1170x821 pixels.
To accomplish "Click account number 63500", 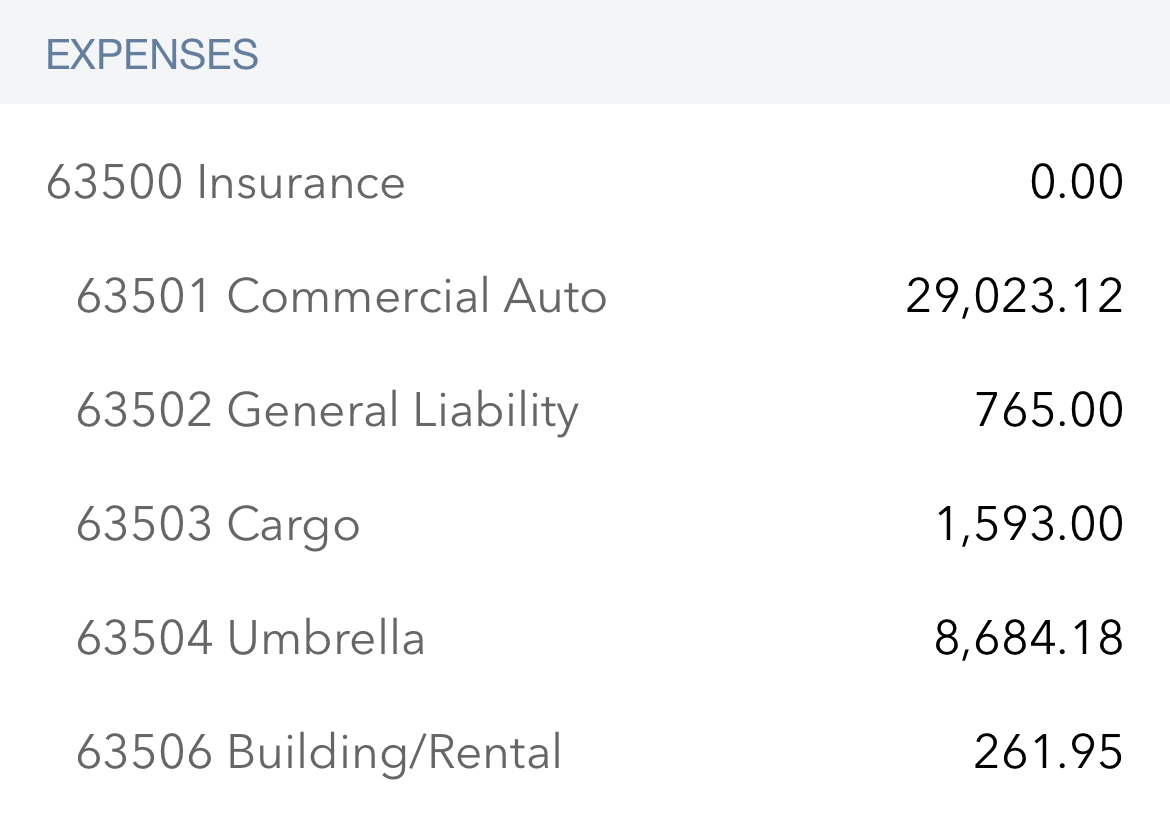I will click(x=115, y=183).
